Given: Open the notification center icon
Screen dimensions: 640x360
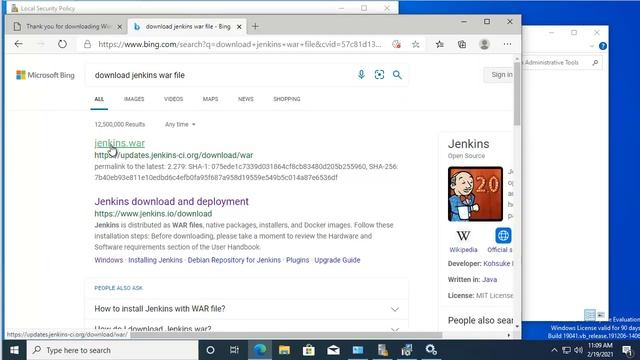Looking at the screenshot, I should pyautogui.click(x=627, y=350).
